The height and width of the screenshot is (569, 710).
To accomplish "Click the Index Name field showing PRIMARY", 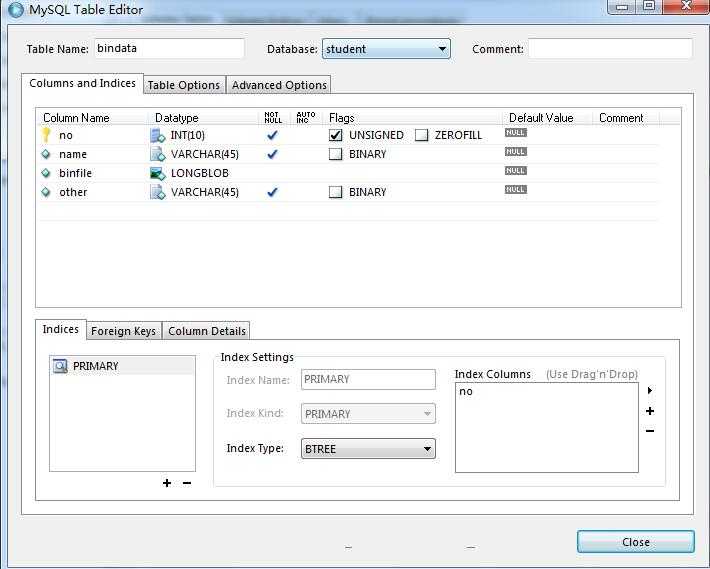I will pos(368,379).
